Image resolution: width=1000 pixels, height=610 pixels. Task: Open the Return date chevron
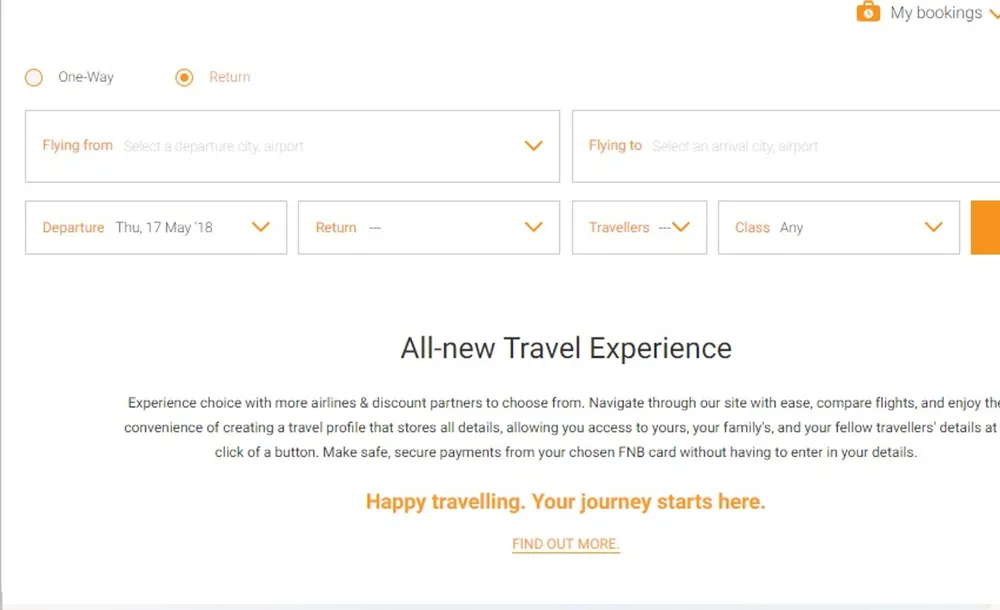(534, 227)
